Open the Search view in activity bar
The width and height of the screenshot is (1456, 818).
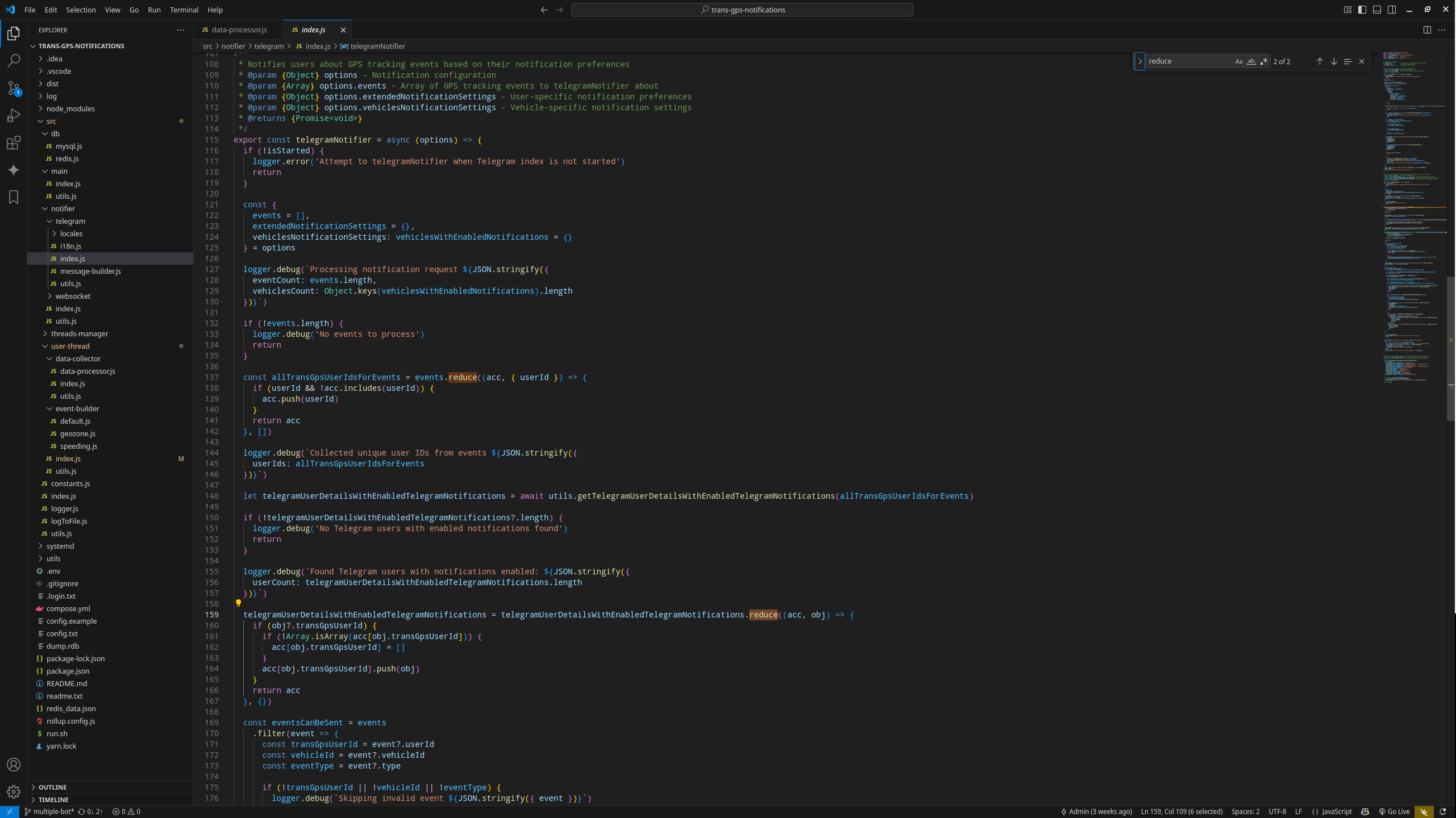click(x=14, y=60)
